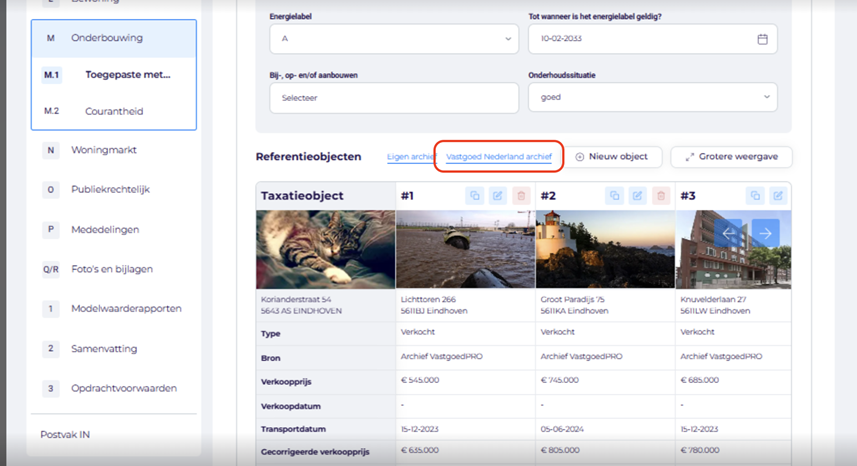Open Bij-, op- en/of aanbouwen selector
The image size is (857, 466).
tap(393, 97)
